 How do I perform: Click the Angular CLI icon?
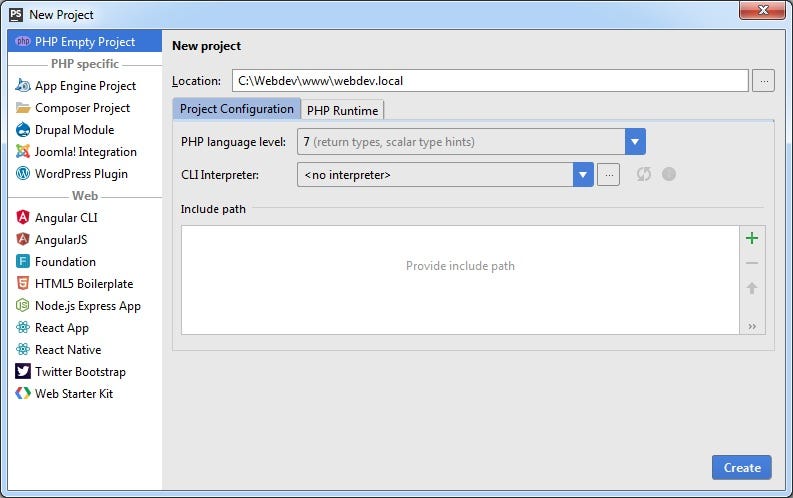coord(23,217)
